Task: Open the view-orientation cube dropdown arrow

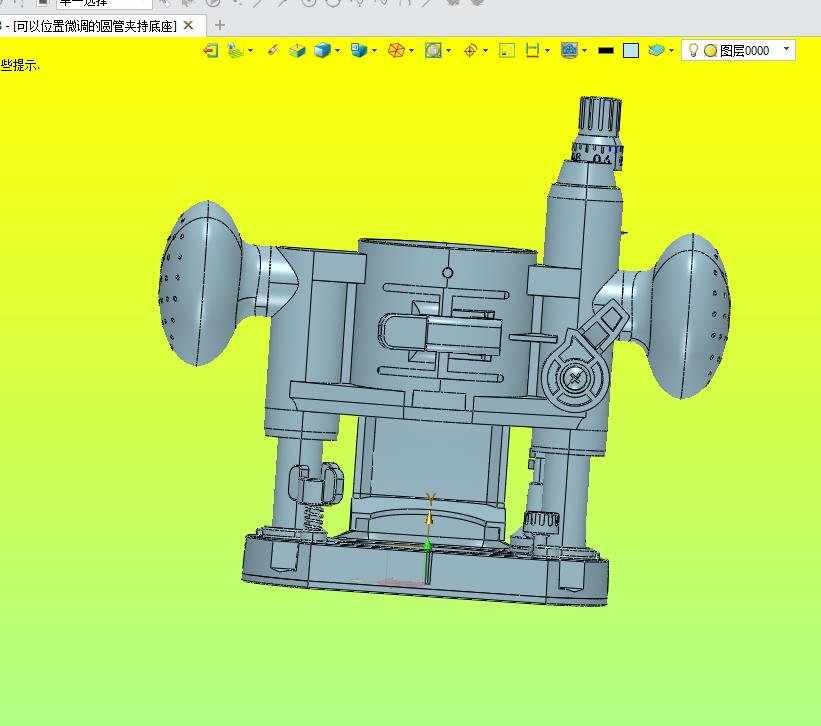Action: point(374,51)
